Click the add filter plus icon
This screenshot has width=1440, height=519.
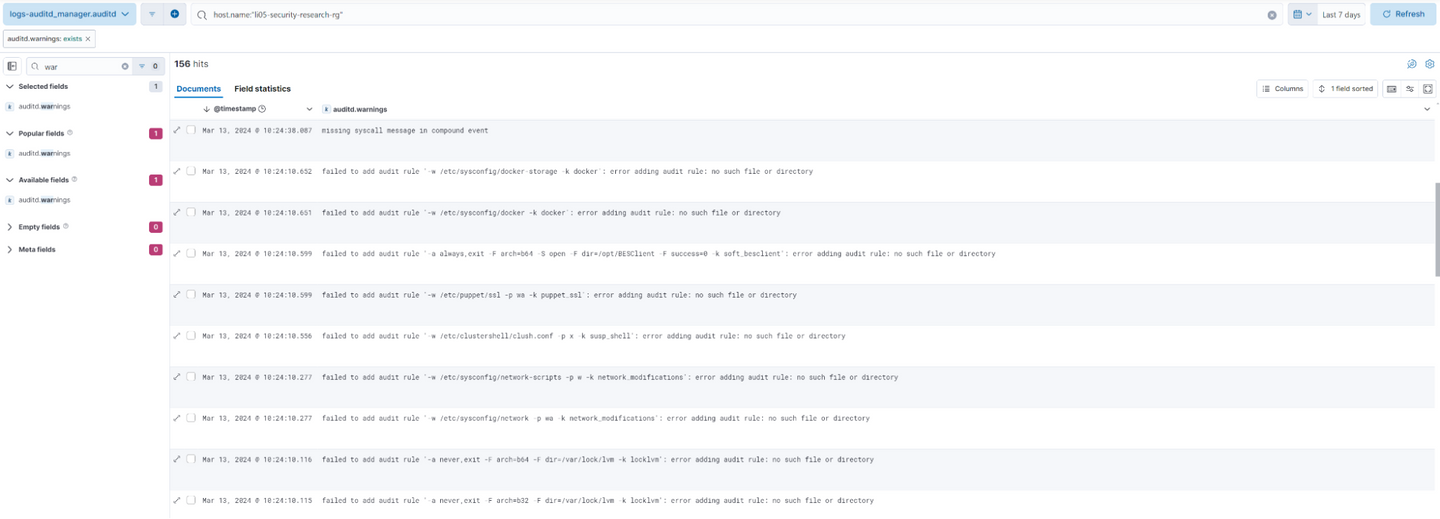(175, 14)
